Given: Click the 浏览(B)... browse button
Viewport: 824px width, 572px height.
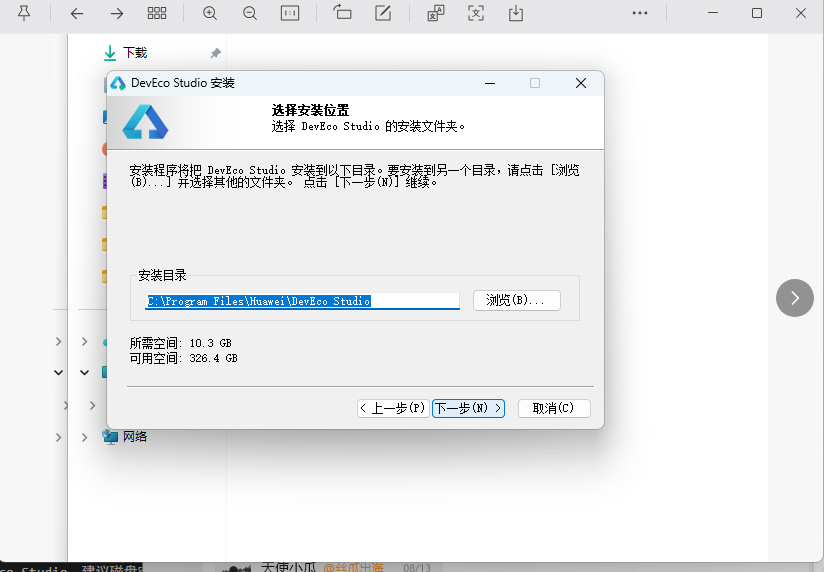Looking at the screenshot, I should pos(517,301).
